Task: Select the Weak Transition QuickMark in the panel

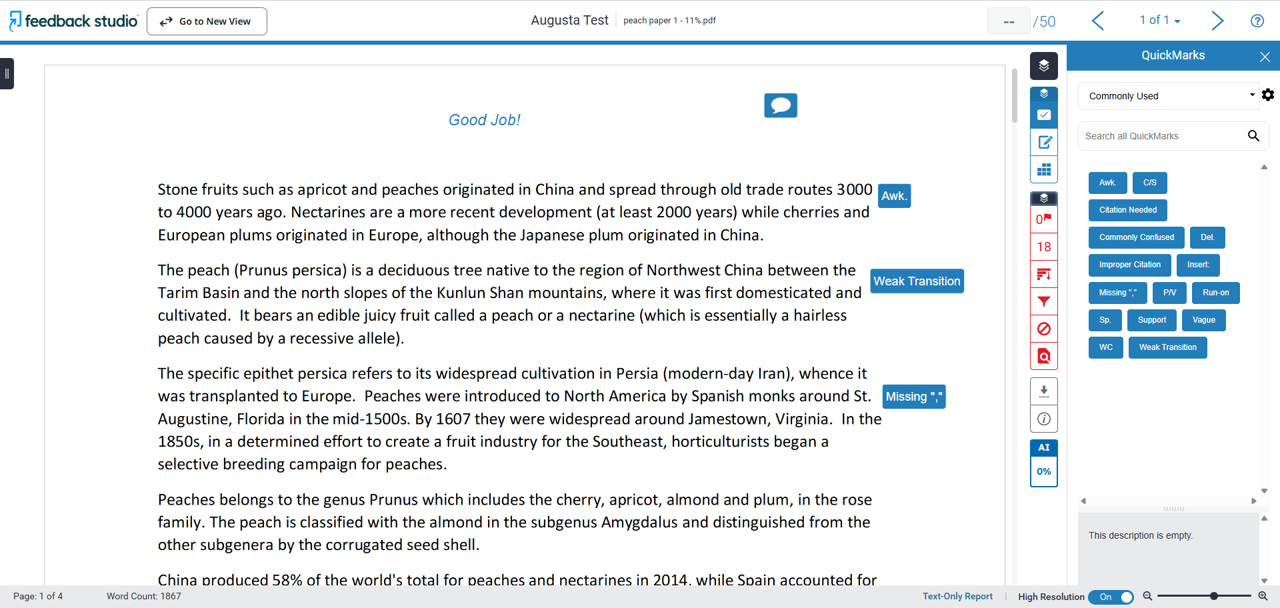Action: coord(1167,347)
